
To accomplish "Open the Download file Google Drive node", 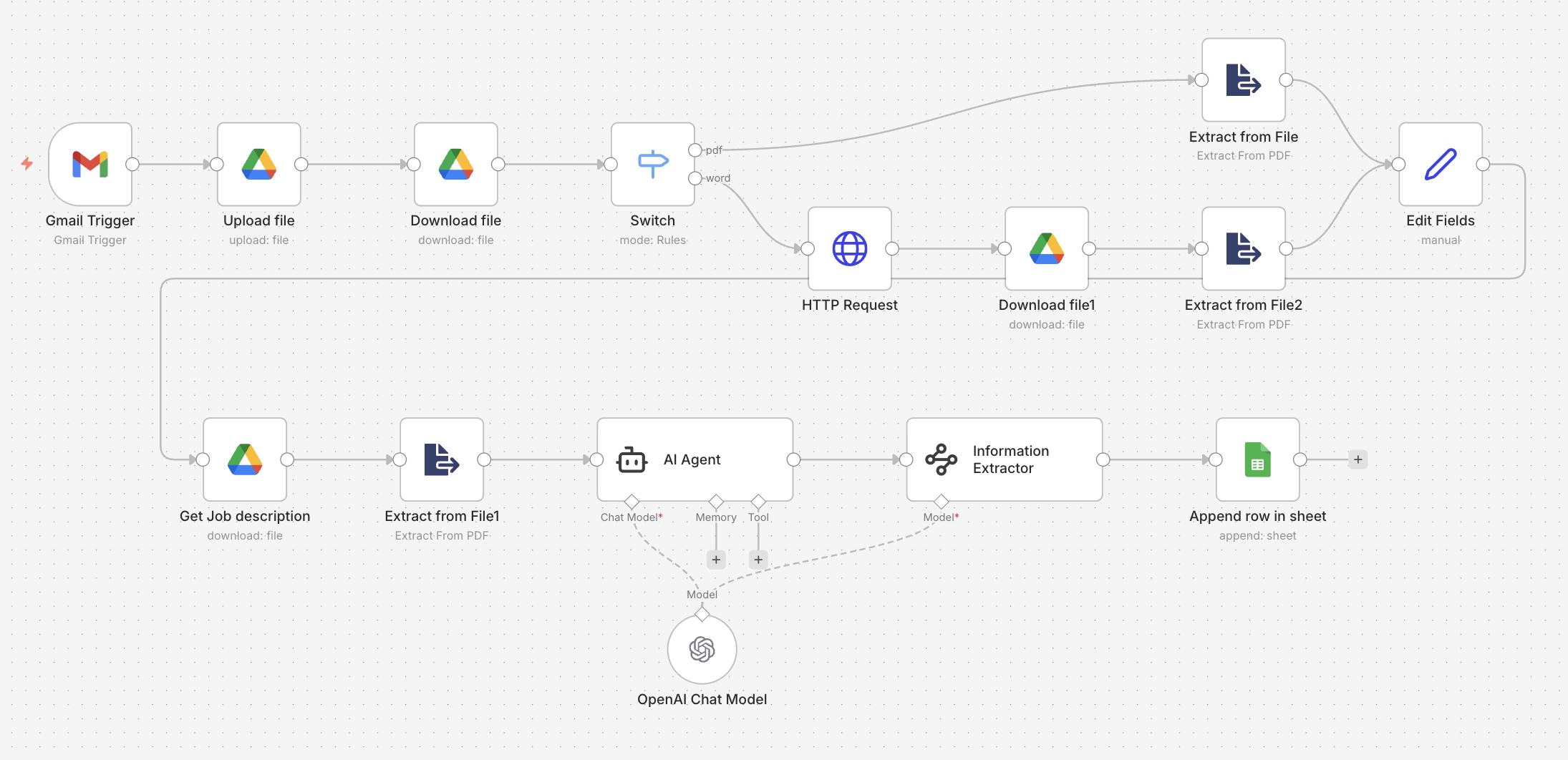I will 456,165.
